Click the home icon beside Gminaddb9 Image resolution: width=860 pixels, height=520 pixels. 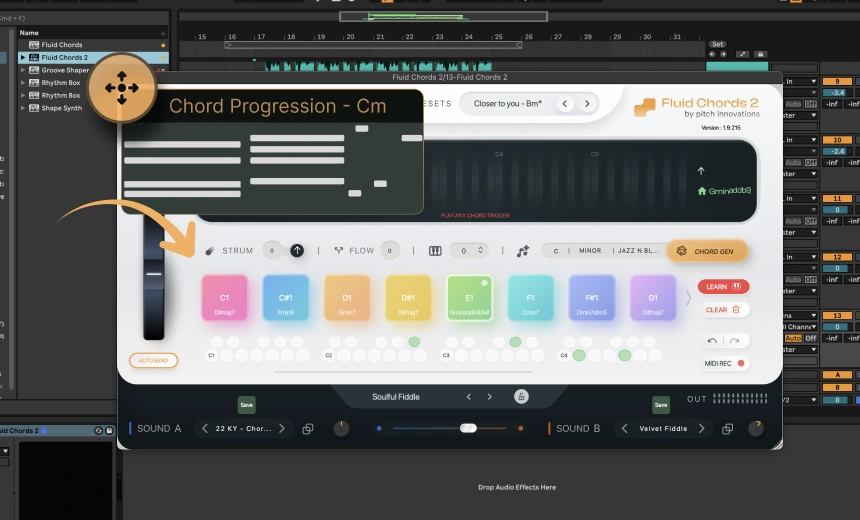click(x=701, y=191)
